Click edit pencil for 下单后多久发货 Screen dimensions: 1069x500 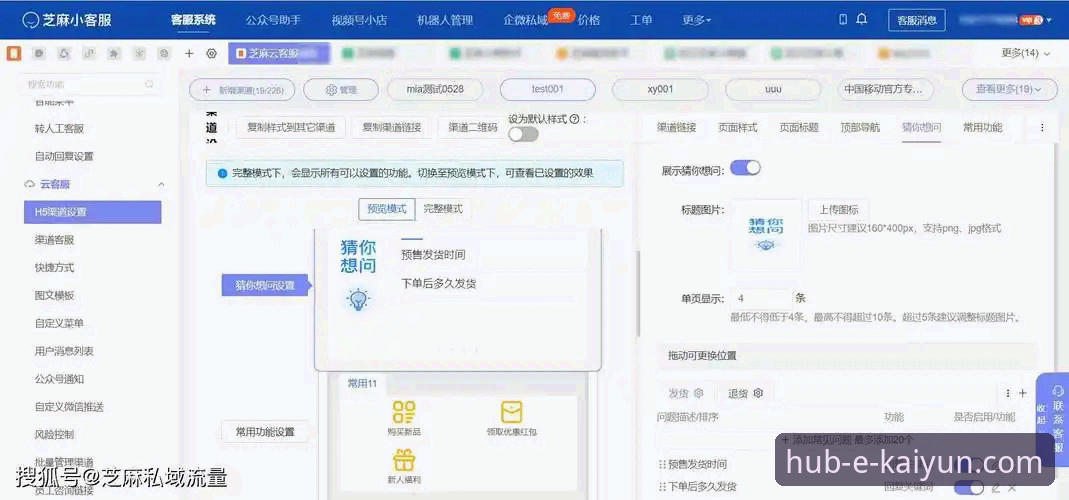pyautogui.click(x=997, y=487)
